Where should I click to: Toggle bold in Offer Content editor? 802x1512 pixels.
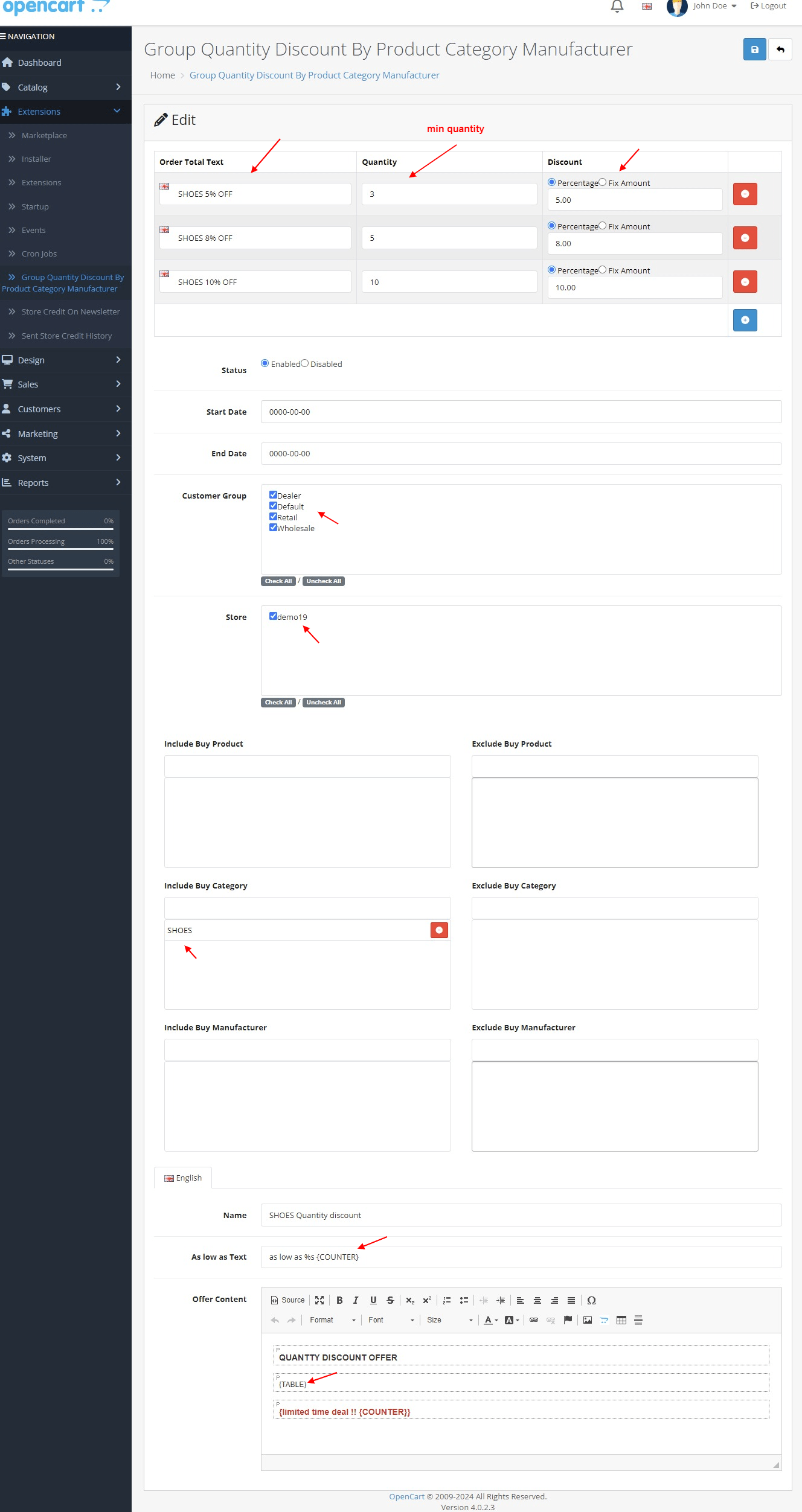(339, 1300)
